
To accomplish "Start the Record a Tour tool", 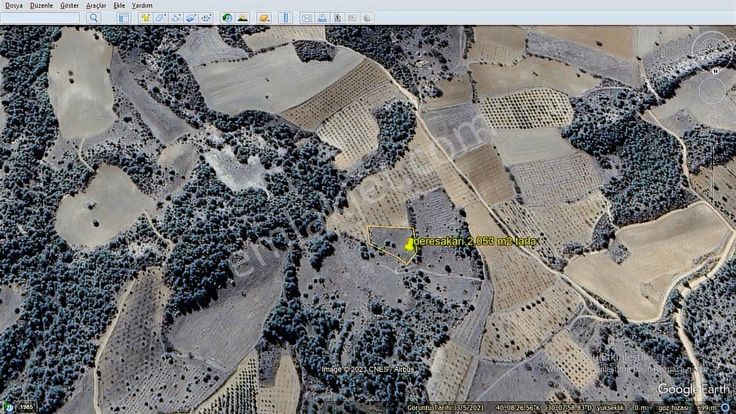I will (x=206, y=18).
